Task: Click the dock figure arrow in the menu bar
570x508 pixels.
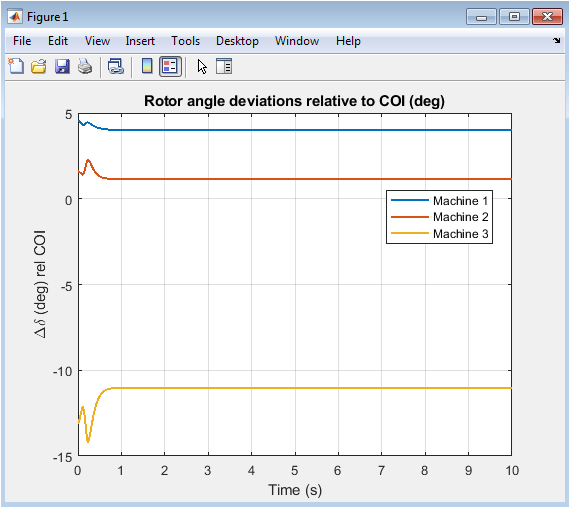Action: coord(557,40)
